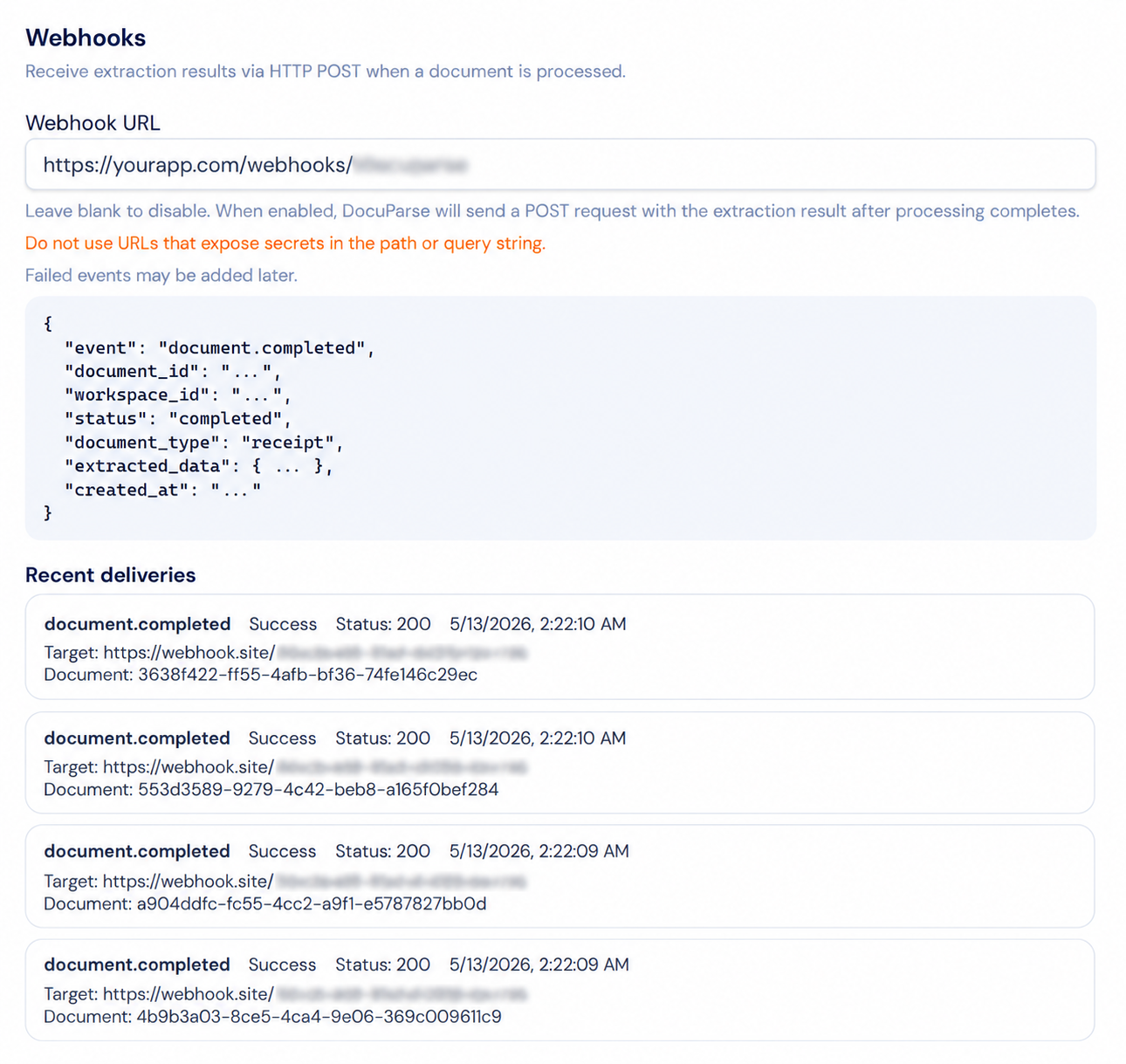Open delivery for document 3638f422-ff55-4afb-bf36-74fe146c29ec
The height and width of the screenshot is (1064, 1126).
click(x=560, y=647)
